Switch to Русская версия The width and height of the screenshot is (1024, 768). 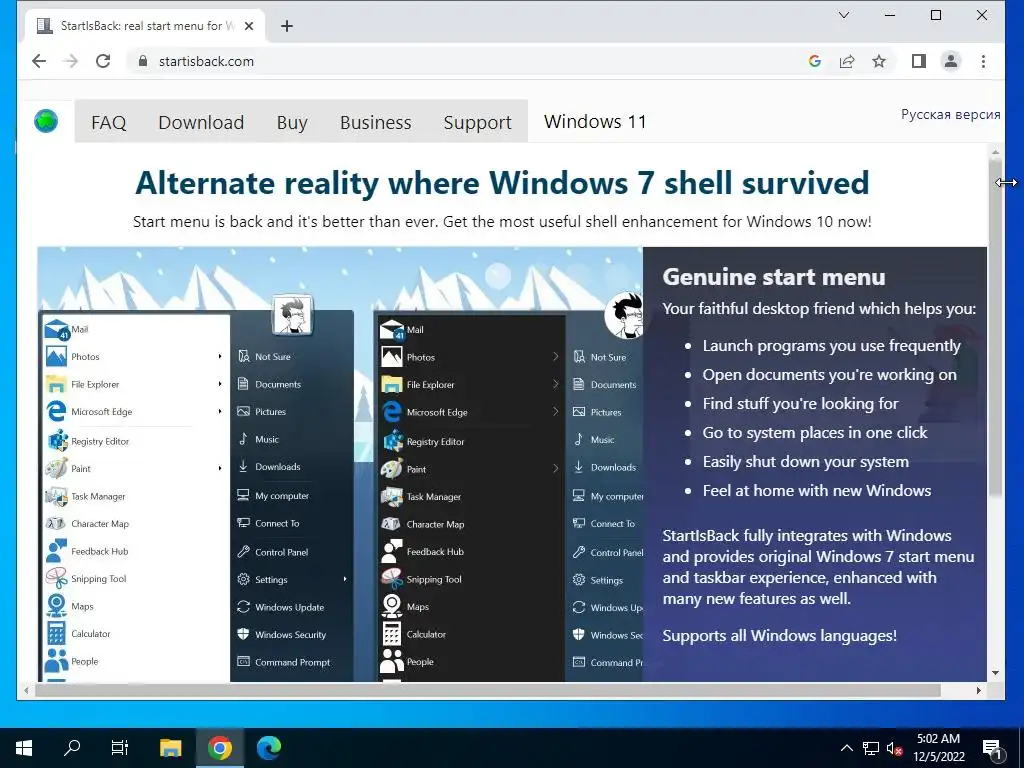(x=950, y=114)
